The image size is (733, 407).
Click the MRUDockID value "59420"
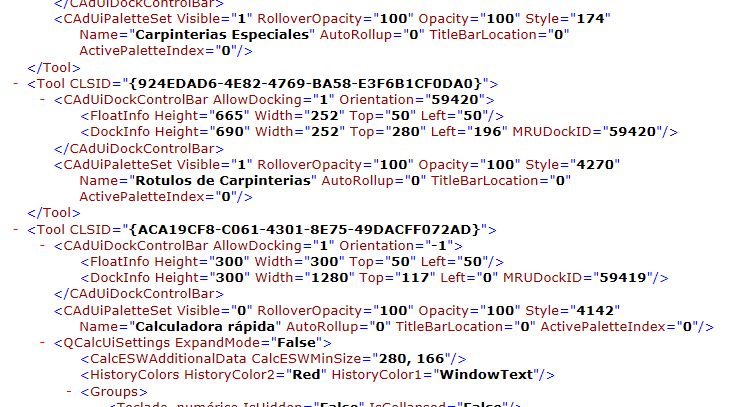pyautogui.click(x=632, y=132)
